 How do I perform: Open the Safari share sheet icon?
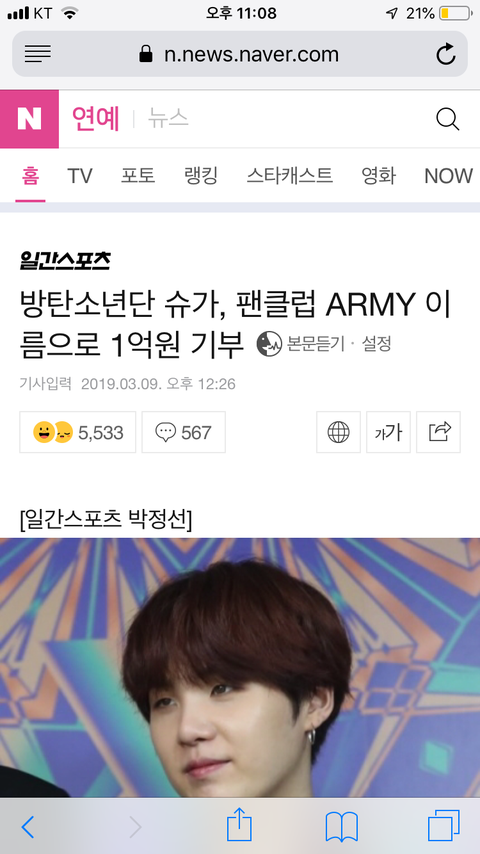239,825
